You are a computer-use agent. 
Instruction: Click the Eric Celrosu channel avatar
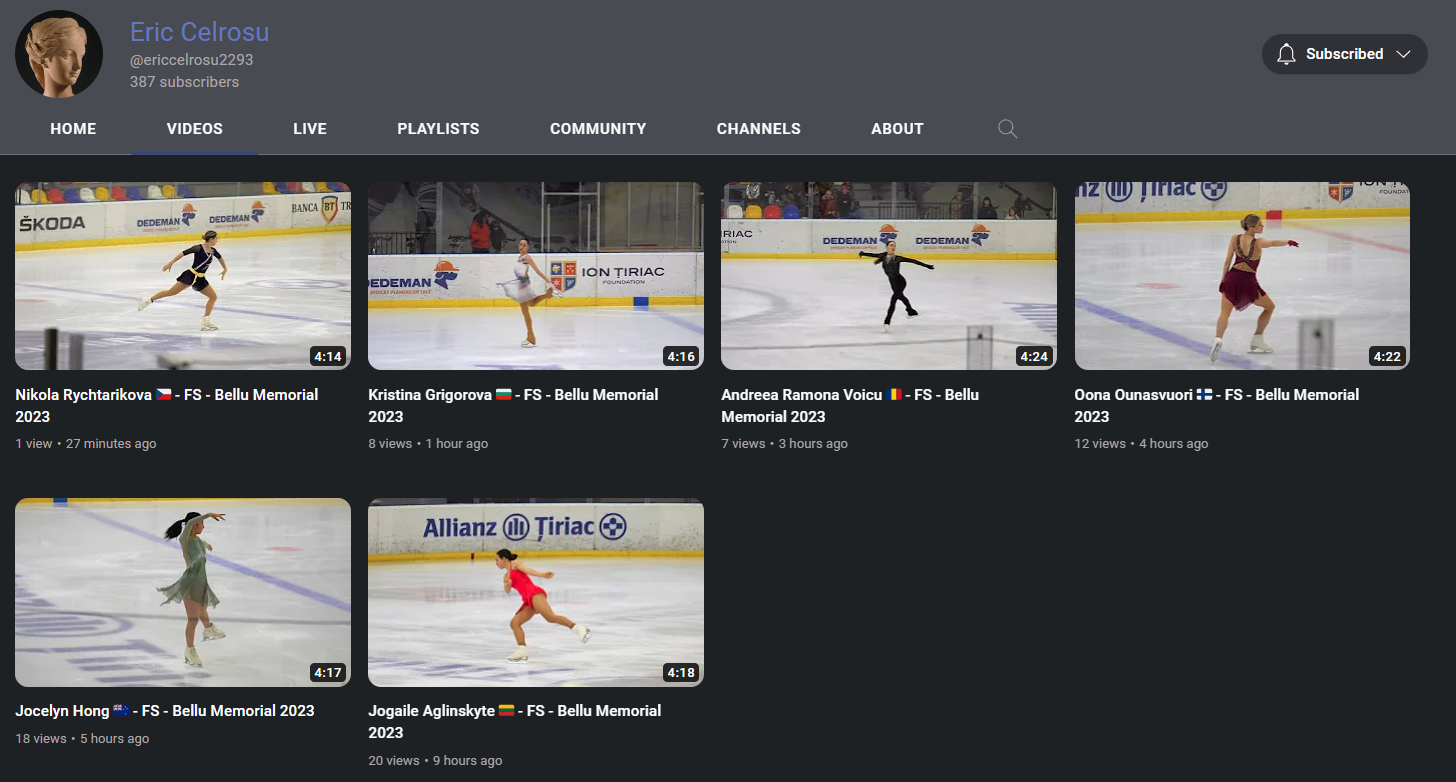(x=59, y=54)
